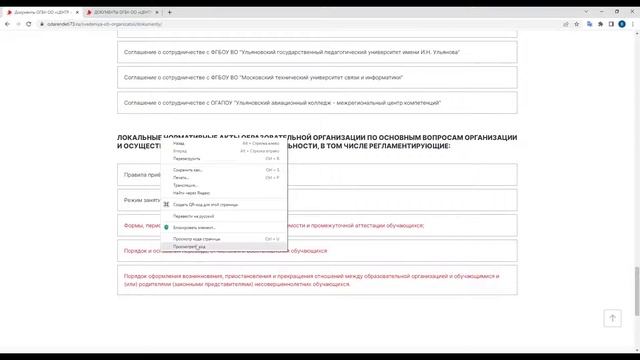Select Создать QR-код для этой страницы
Viewport: 640px width, 360px height.
(224, 204)
